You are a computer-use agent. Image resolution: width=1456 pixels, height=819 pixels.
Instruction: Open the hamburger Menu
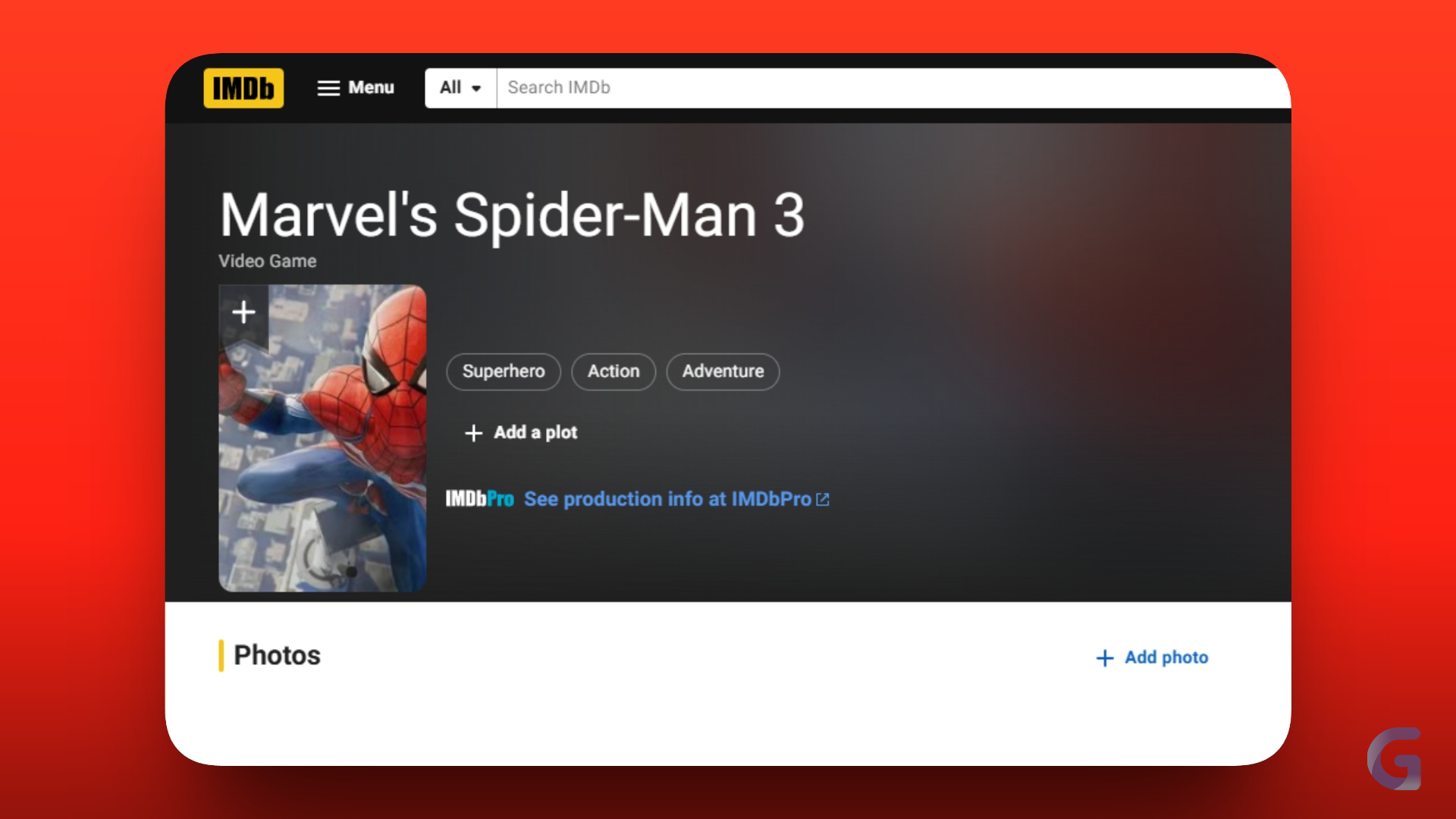(356, 88)
